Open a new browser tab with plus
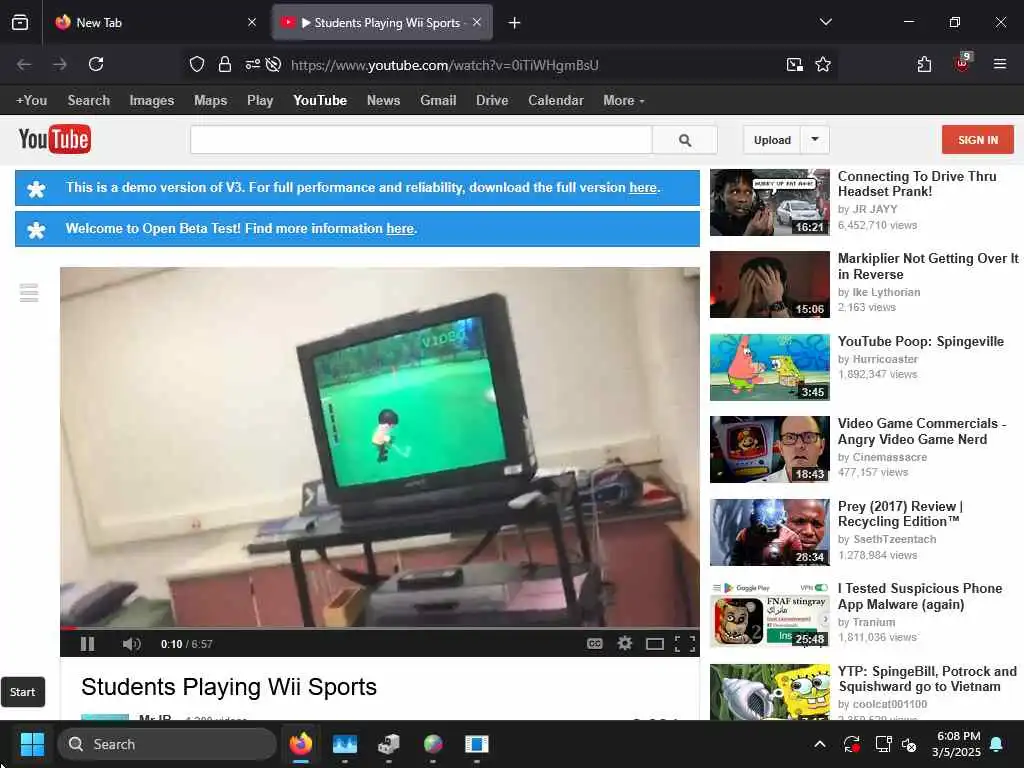This screenshot has height=768, width=1024. point(515,23)
